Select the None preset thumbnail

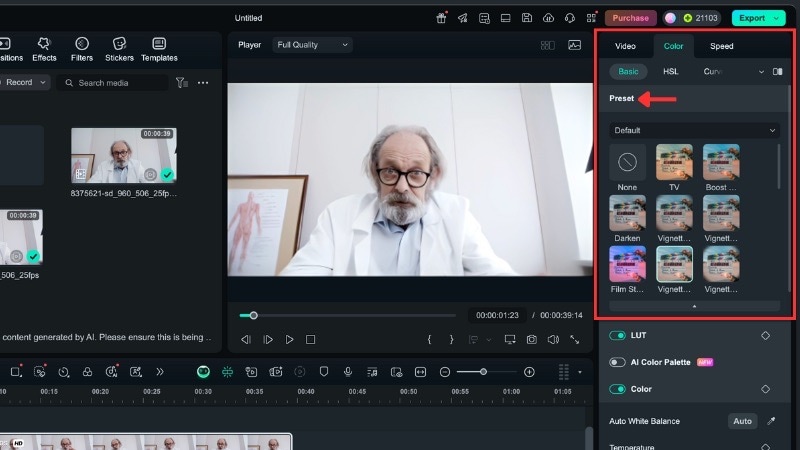coord(627,162)
